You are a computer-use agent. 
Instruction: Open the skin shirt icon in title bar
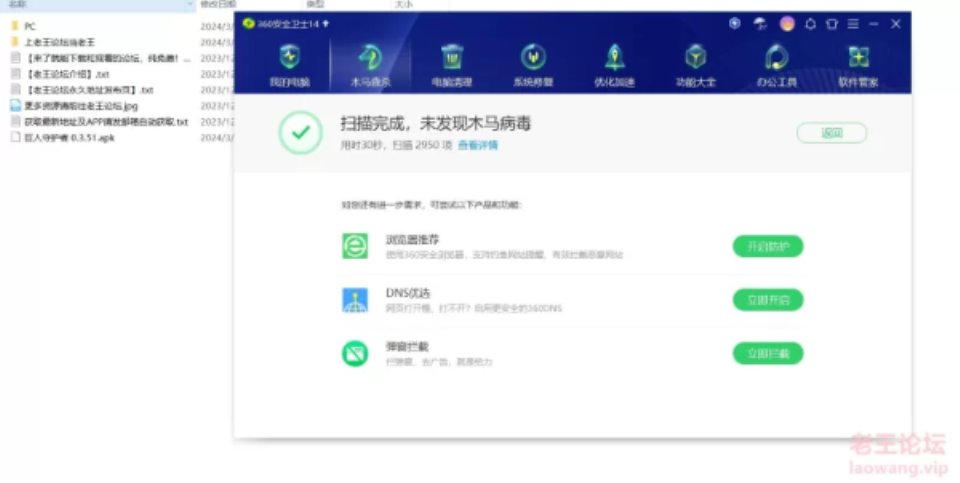click(x=831, y=24)
